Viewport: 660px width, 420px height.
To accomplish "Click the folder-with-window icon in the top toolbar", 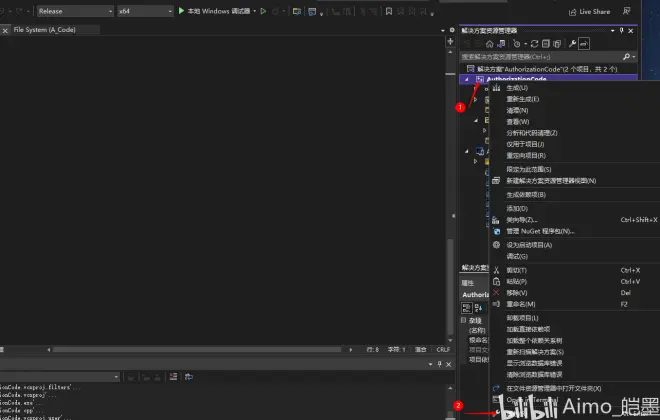I will coord(297,11).
